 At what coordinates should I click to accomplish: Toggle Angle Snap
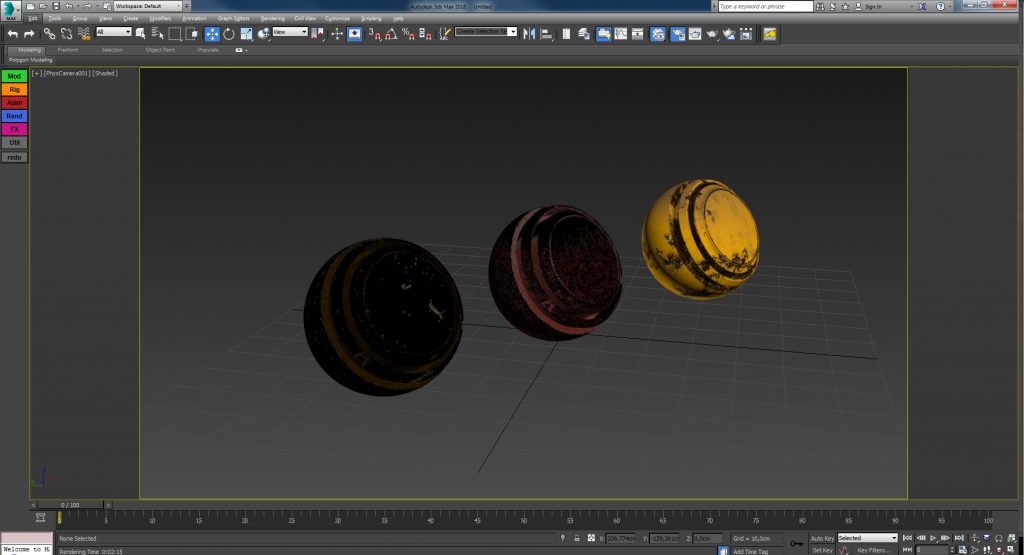click(x=391, y=34)
